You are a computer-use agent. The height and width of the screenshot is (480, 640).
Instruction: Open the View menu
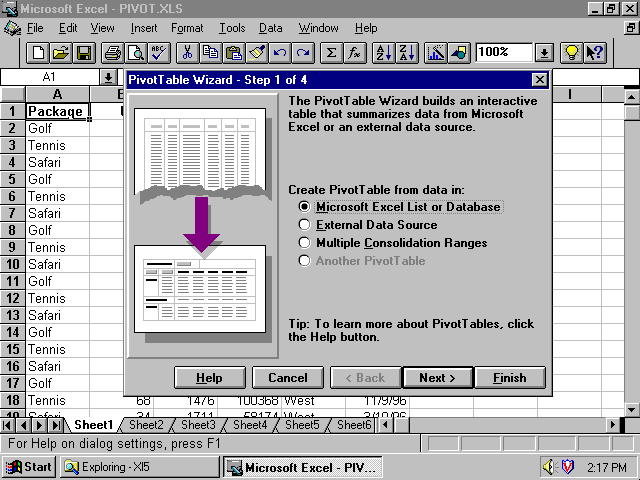pyautogui.click(x=102, y=28)
